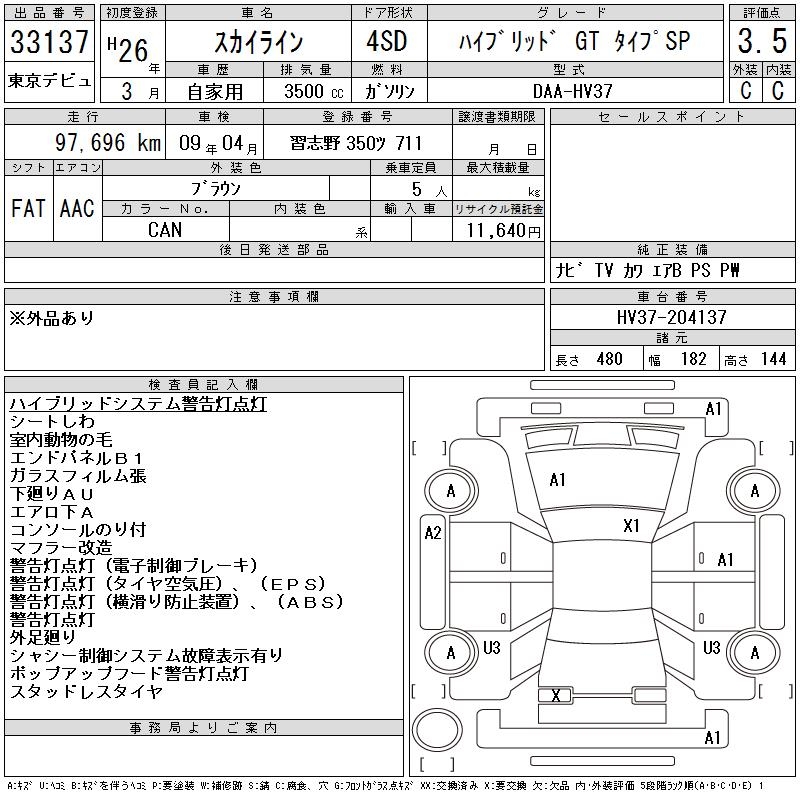Select first registration year H26

(x=128, y=49)
